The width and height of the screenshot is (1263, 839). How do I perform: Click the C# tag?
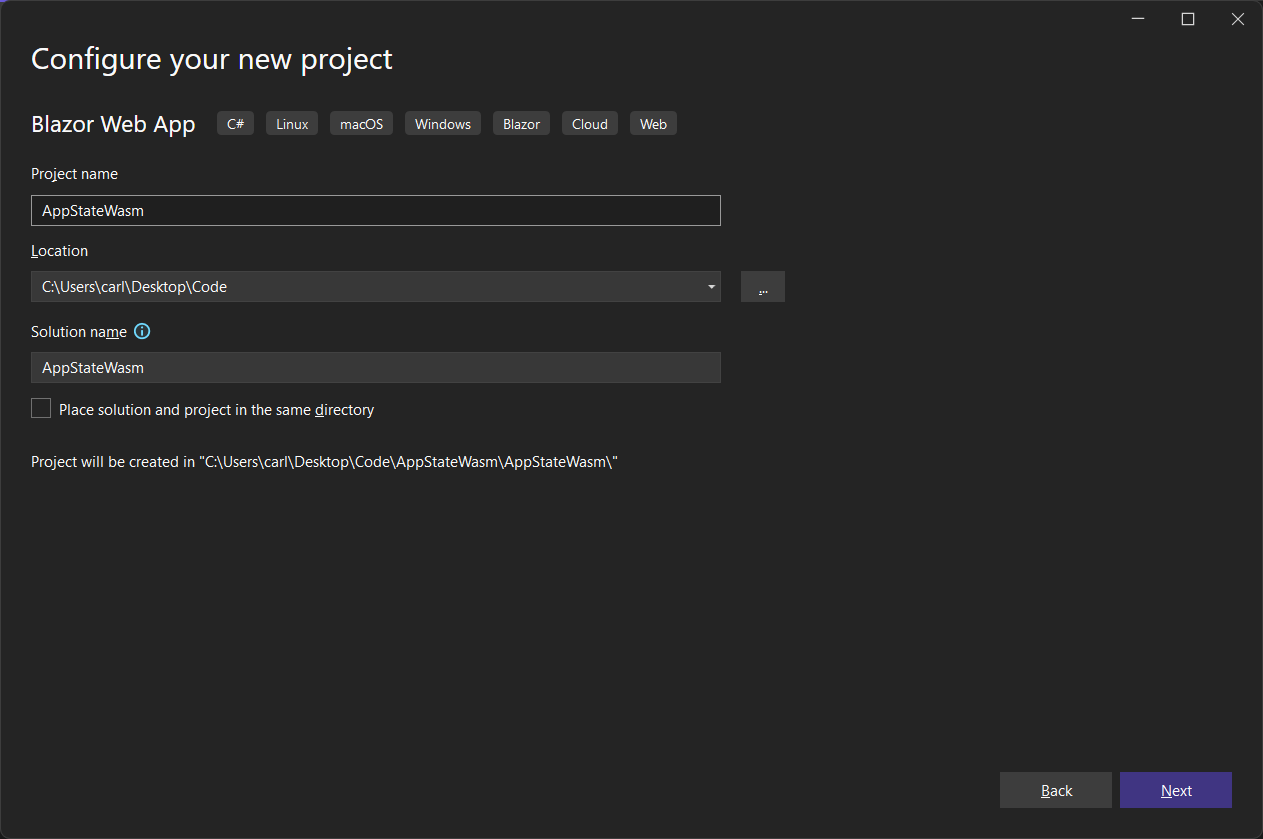(235, 124)
